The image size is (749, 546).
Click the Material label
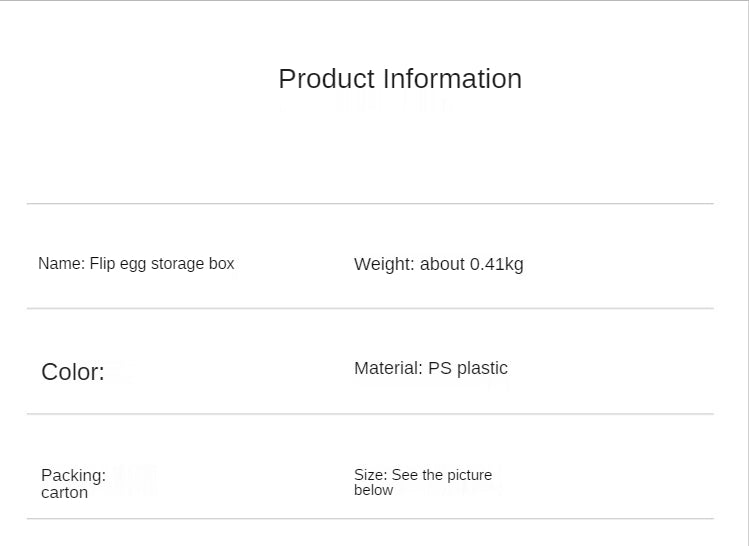(x=388, y=368)
